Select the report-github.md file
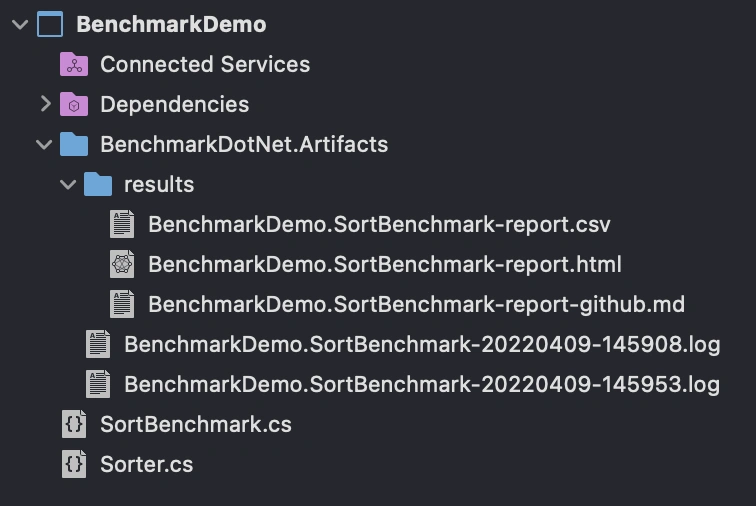 pos(417,304)
